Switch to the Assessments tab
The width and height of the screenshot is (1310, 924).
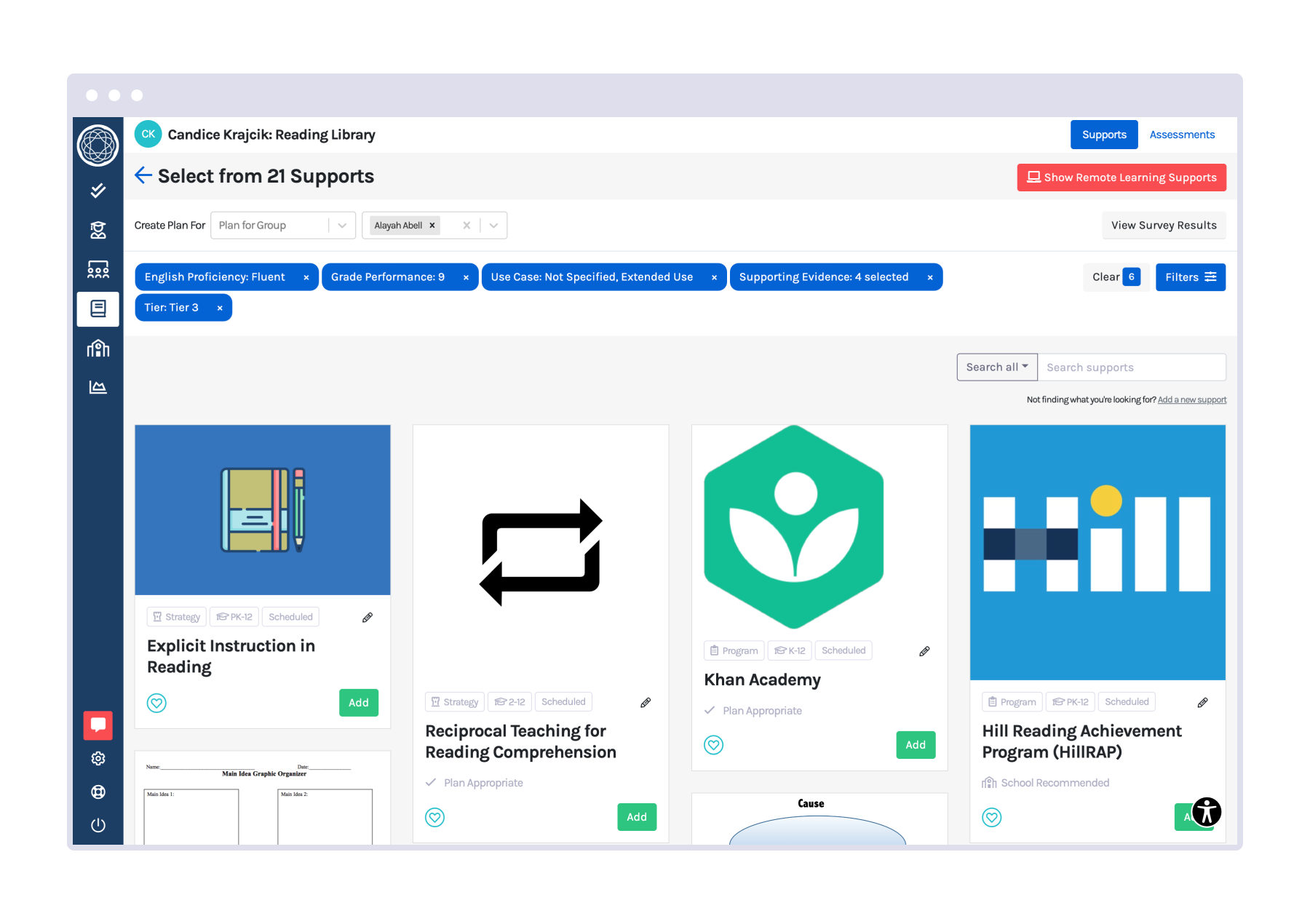coord(1182,135)
